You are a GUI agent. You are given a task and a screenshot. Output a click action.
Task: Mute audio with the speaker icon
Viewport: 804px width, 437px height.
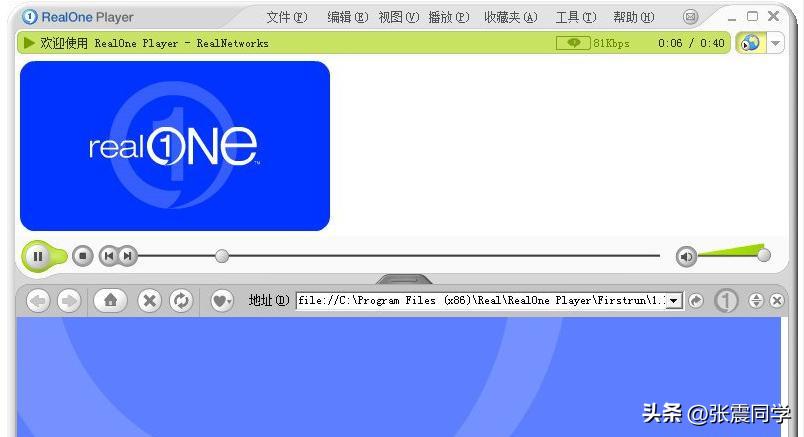(x=687, y=256)
